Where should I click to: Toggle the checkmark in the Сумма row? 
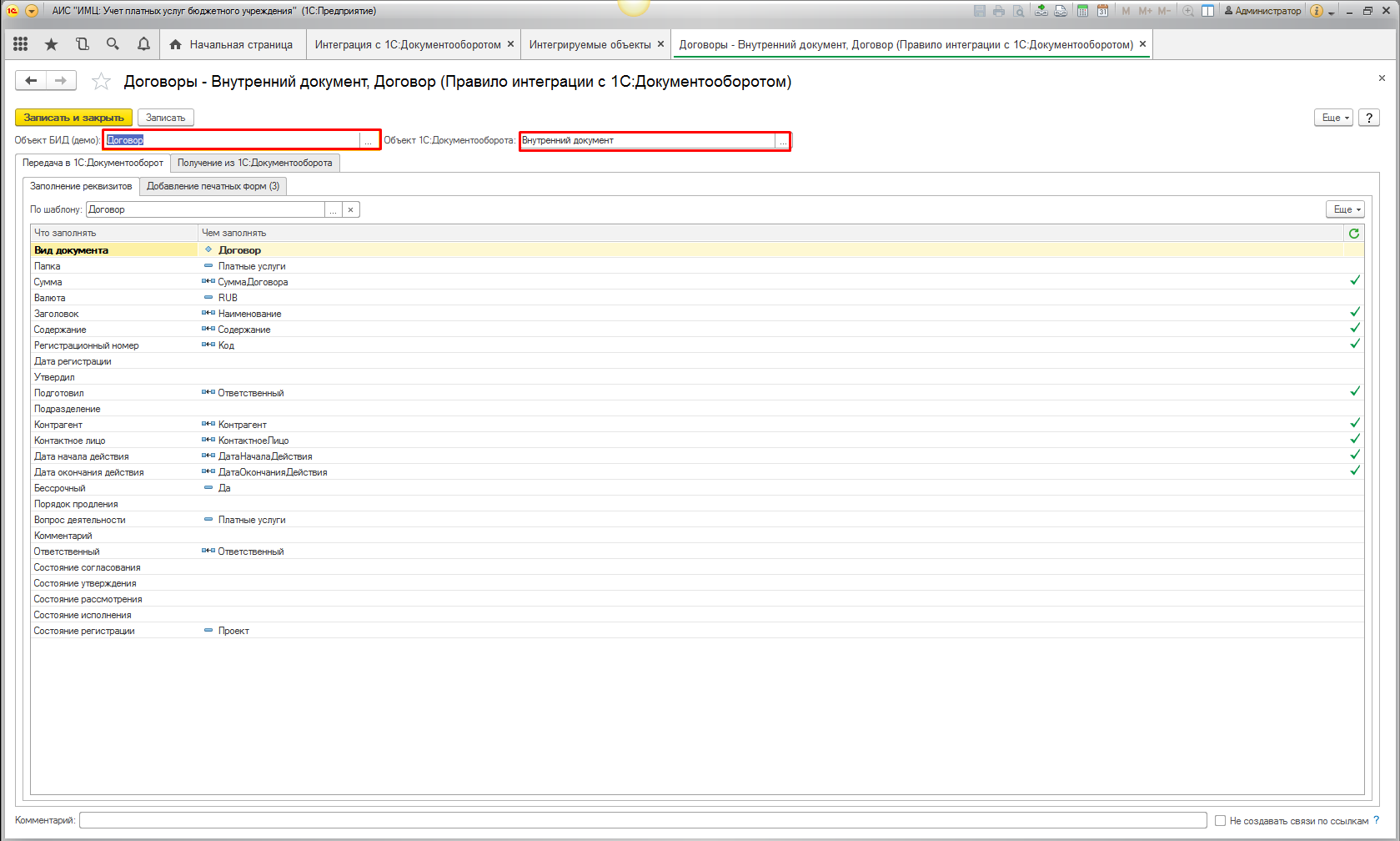[1355, 281]
